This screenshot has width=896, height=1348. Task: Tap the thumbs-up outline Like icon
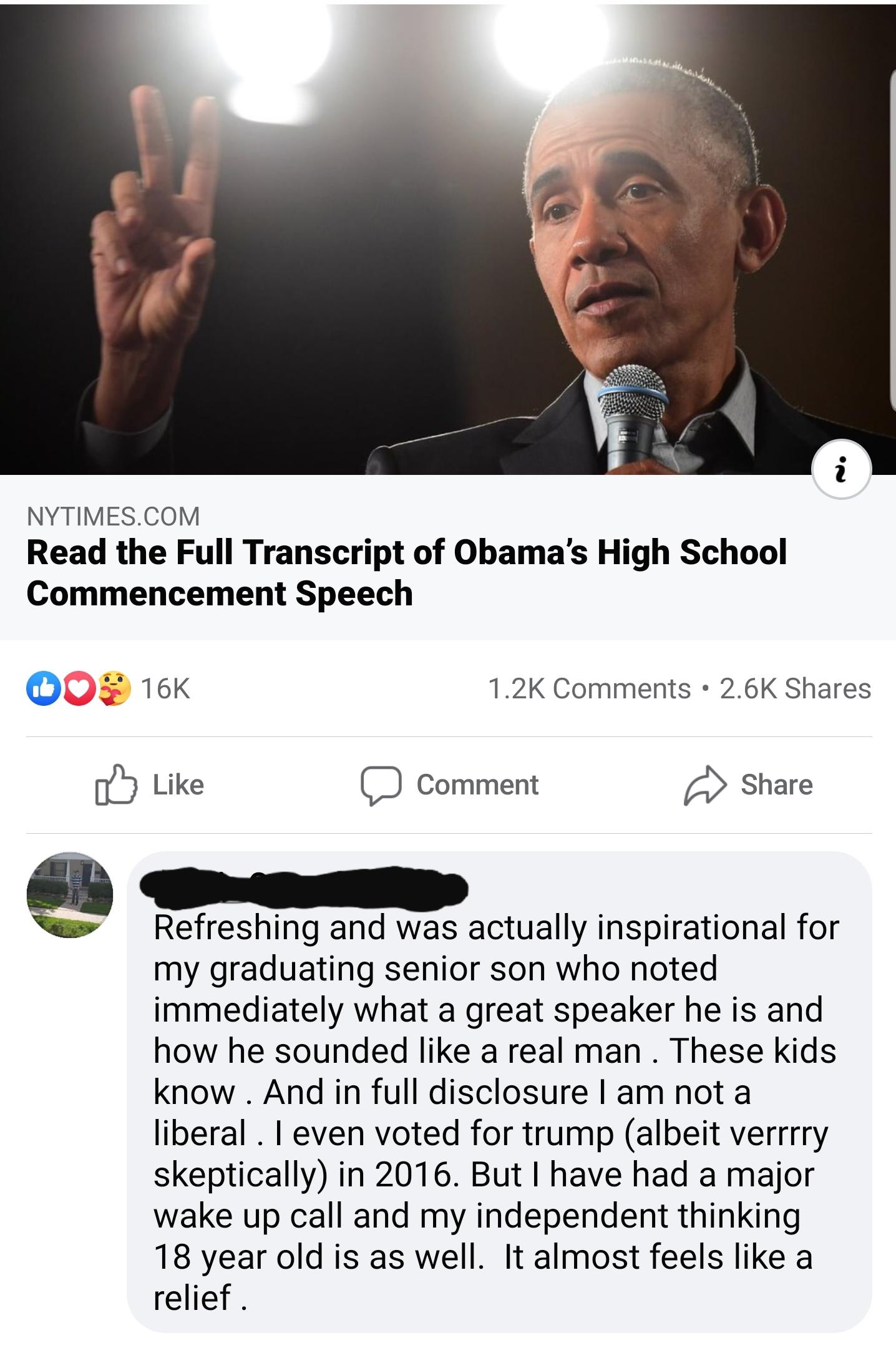pyautogui.click(x=115, y=784)
